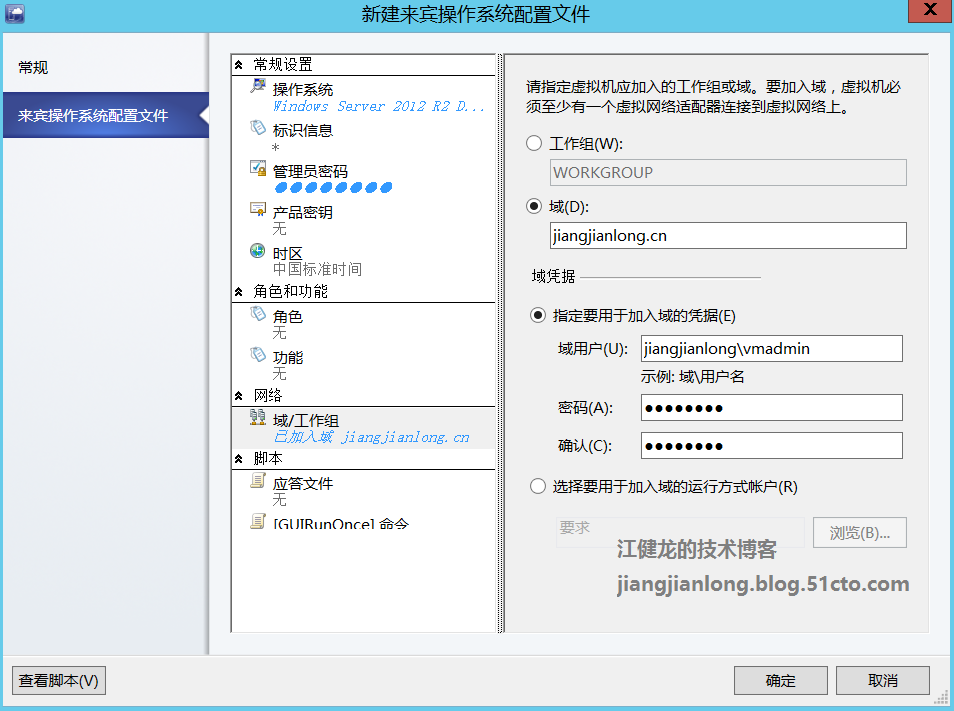Click the 产品密钥 certificate icon

[x=258, y=209]
